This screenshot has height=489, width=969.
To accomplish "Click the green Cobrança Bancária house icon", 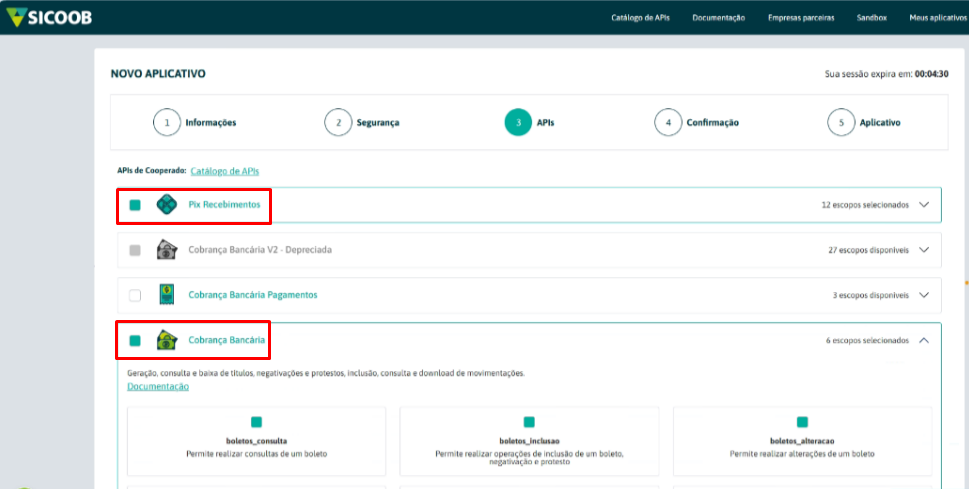I will click(167, 340).
